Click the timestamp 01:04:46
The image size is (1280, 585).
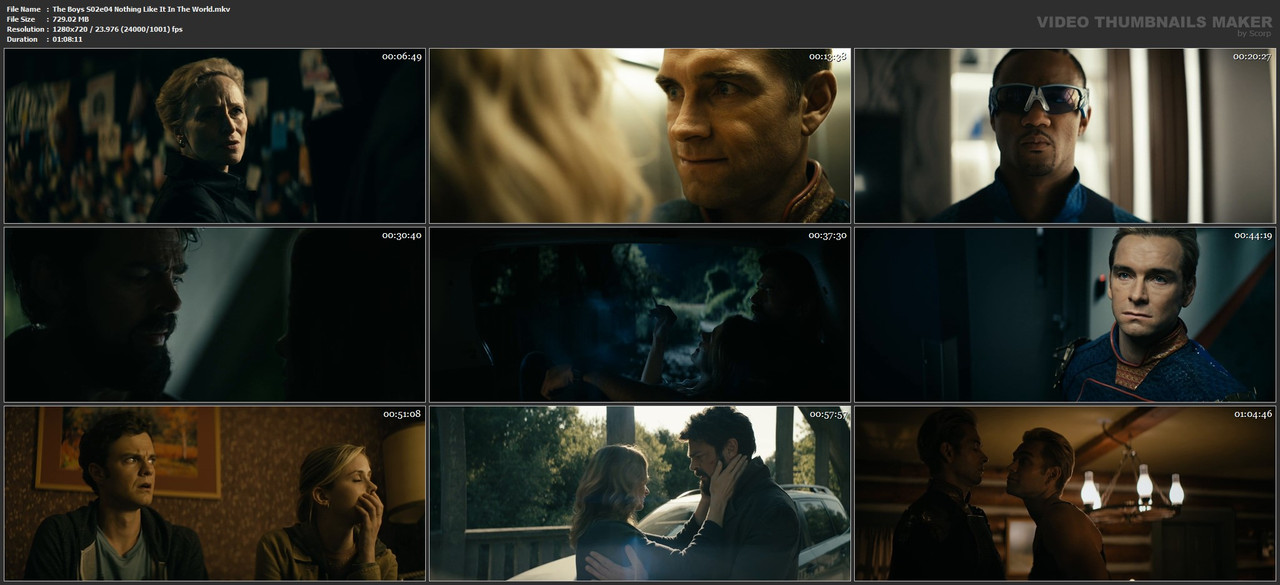(x=1252, y=414)
